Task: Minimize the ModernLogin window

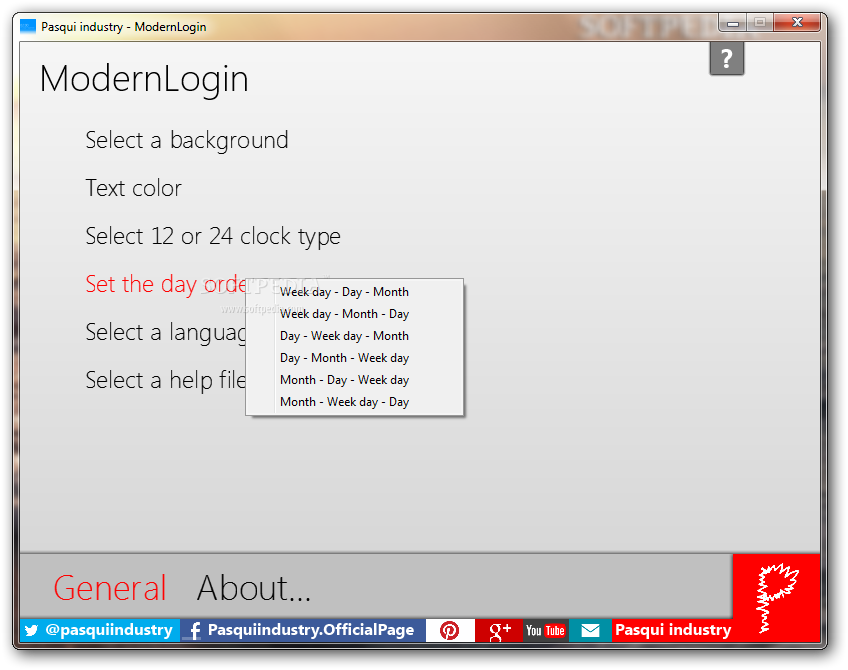Action: (x=733, y=23)
